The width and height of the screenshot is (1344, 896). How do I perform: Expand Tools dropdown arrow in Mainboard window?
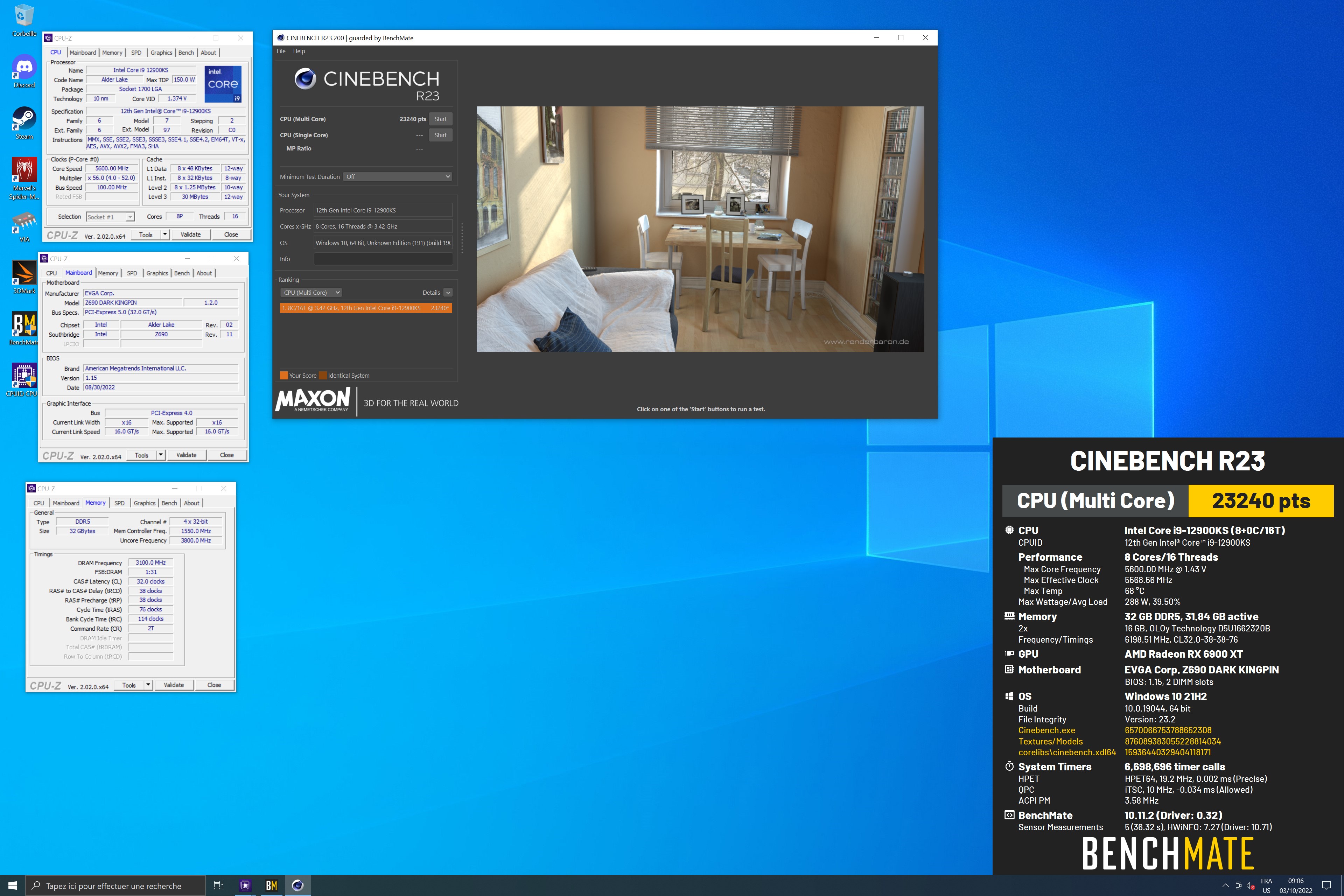pyautogui.click(x=161, y=455)
